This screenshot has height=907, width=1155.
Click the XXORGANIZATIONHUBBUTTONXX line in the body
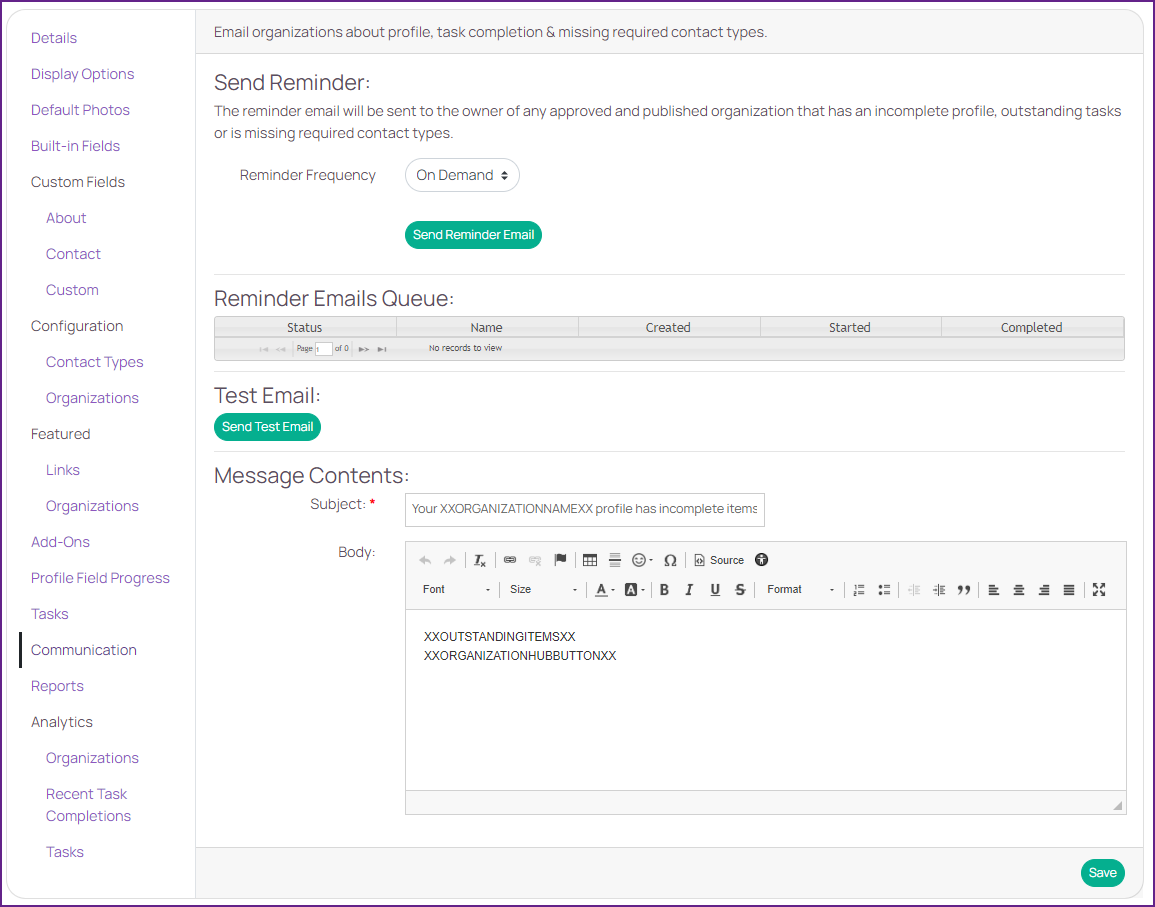pos(520,656)
